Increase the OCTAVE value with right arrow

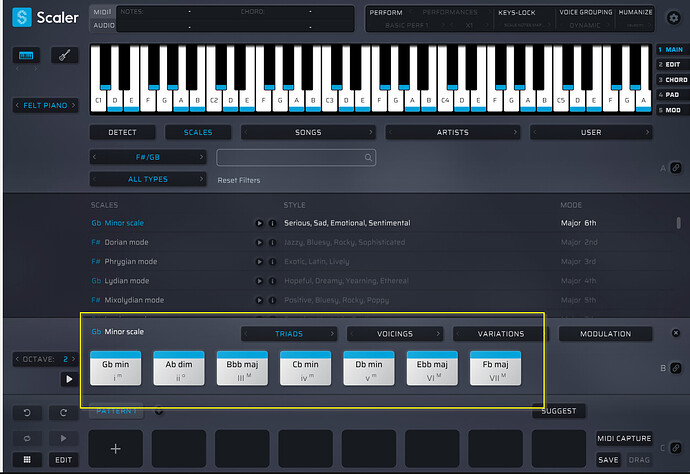74,359
